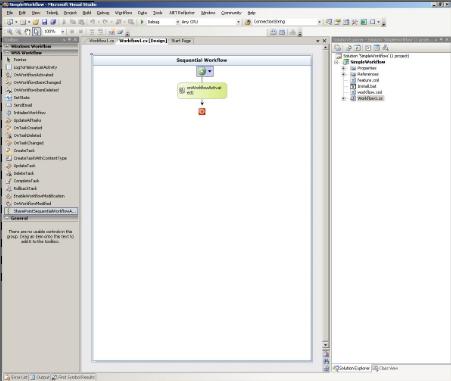Select the CompleteTask activity in toolbox

(26, 181)
